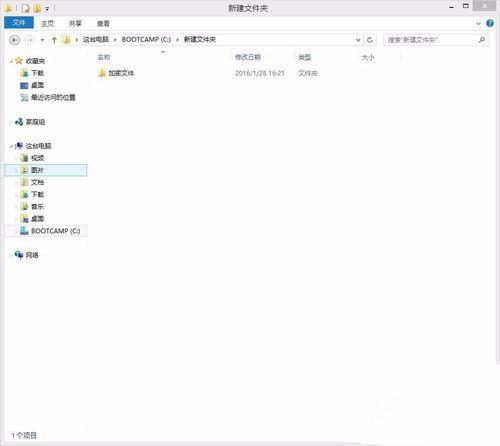Open the 文件 menu tab

19,23
